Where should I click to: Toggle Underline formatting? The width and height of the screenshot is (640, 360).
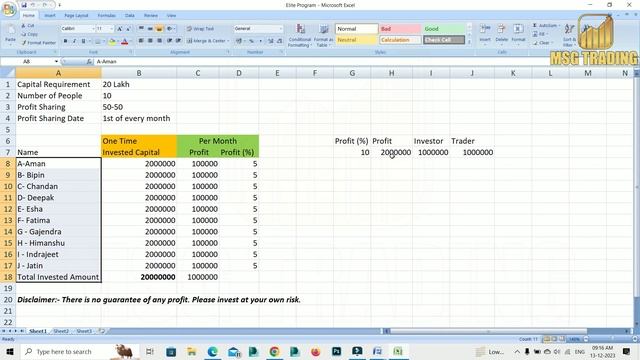pyautogui.click(x=83, y=41)
